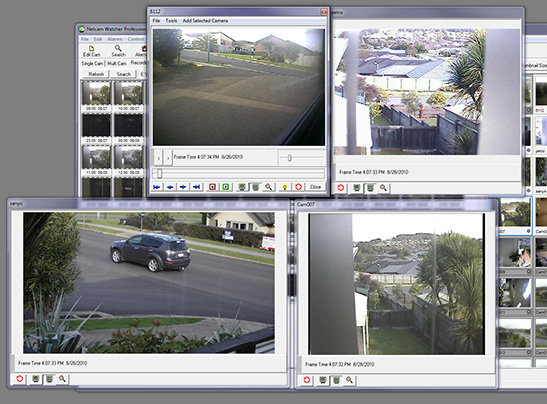
Task: Click the long timeline slider in 6112 window
Action: 239,173
